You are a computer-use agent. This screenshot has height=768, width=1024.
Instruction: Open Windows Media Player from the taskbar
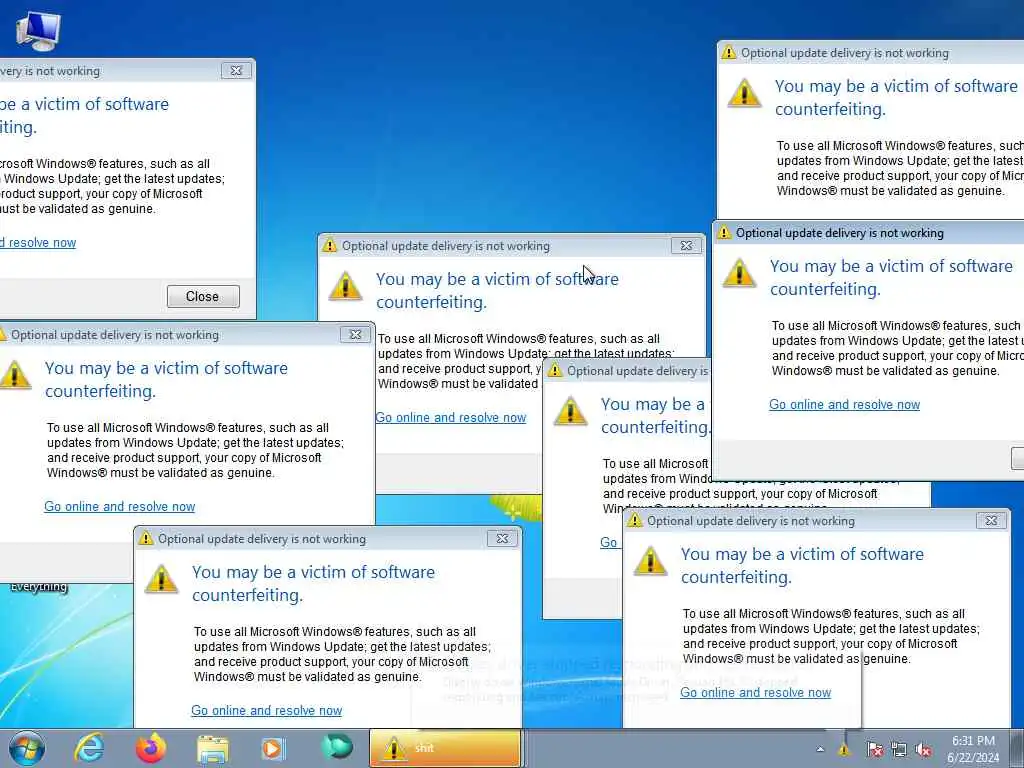(x=273, y=748)
